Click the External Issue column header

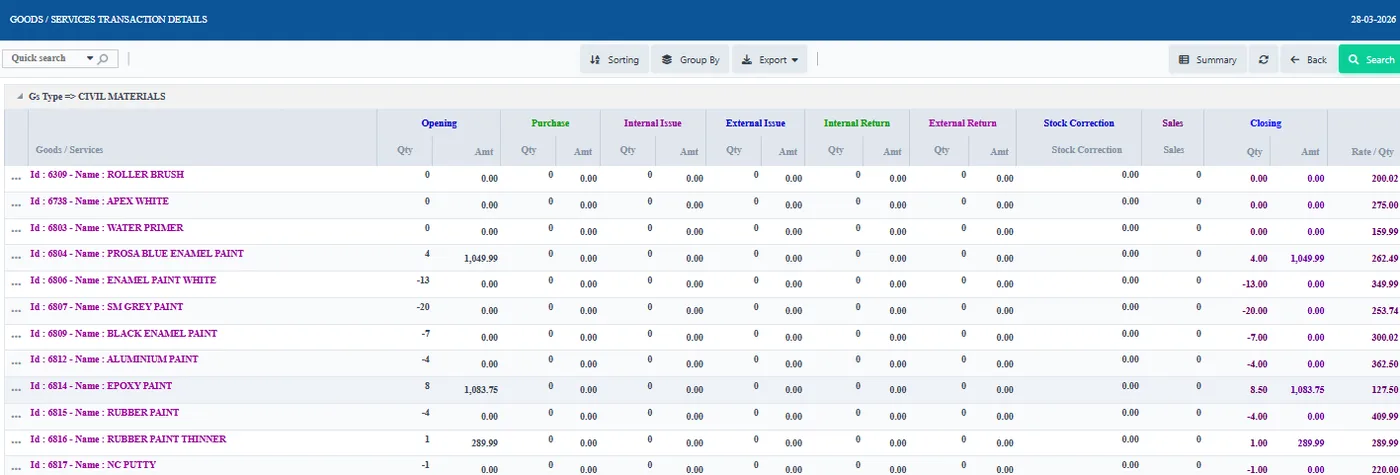point(757,124)
